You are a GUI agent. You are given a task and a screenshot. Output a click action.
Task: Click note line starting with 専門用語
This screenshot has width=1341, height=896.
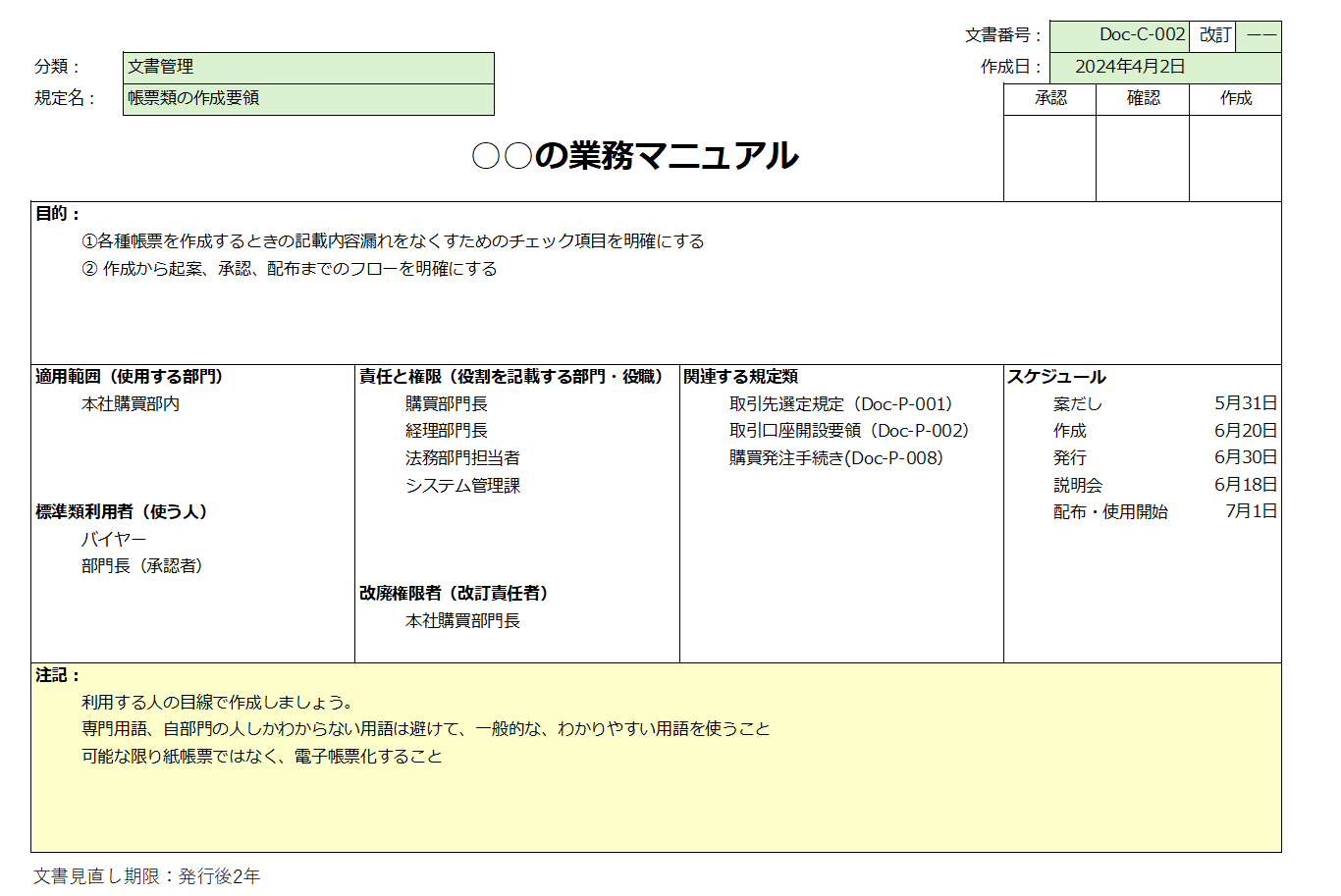click(425, 729)
